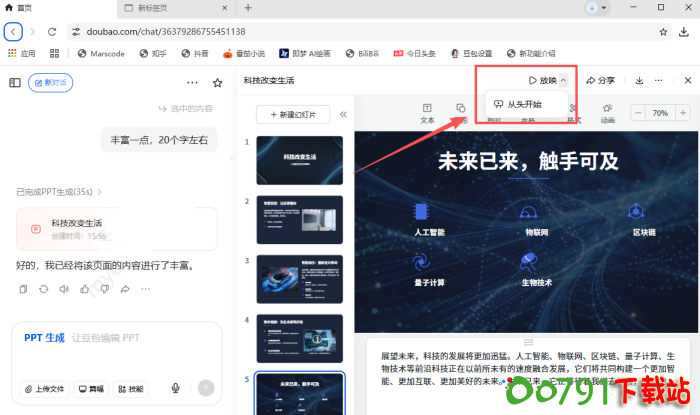This screenshot has width=700, height=415.
Task: Click the copy message icon under reply
Action: point(23,289)
